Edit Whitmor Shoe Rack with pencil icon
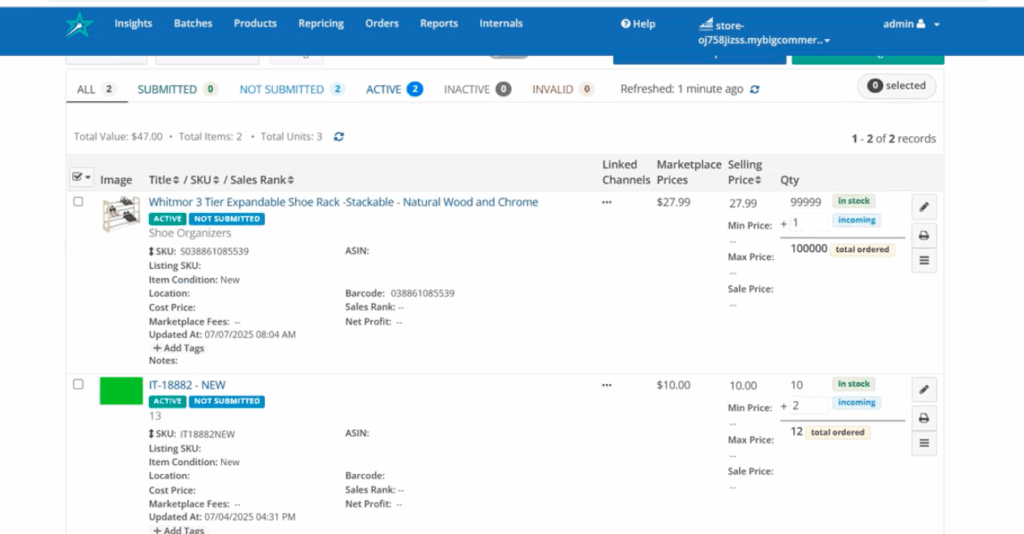Viewport: 1024px width, 534px height. point(924,207)
